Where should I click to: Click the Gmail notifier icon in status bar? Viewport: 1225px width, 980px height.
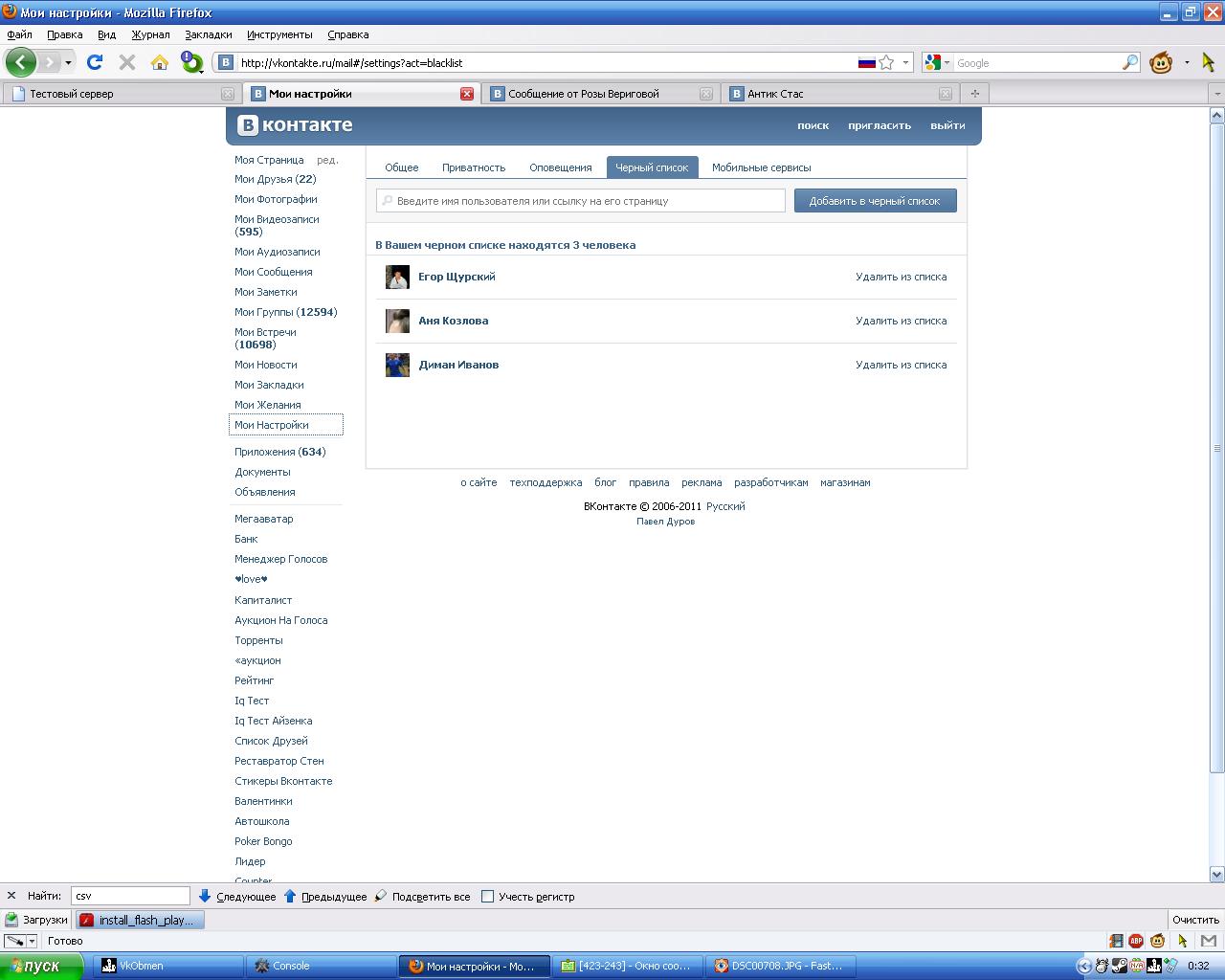[x=1207, y=941]
